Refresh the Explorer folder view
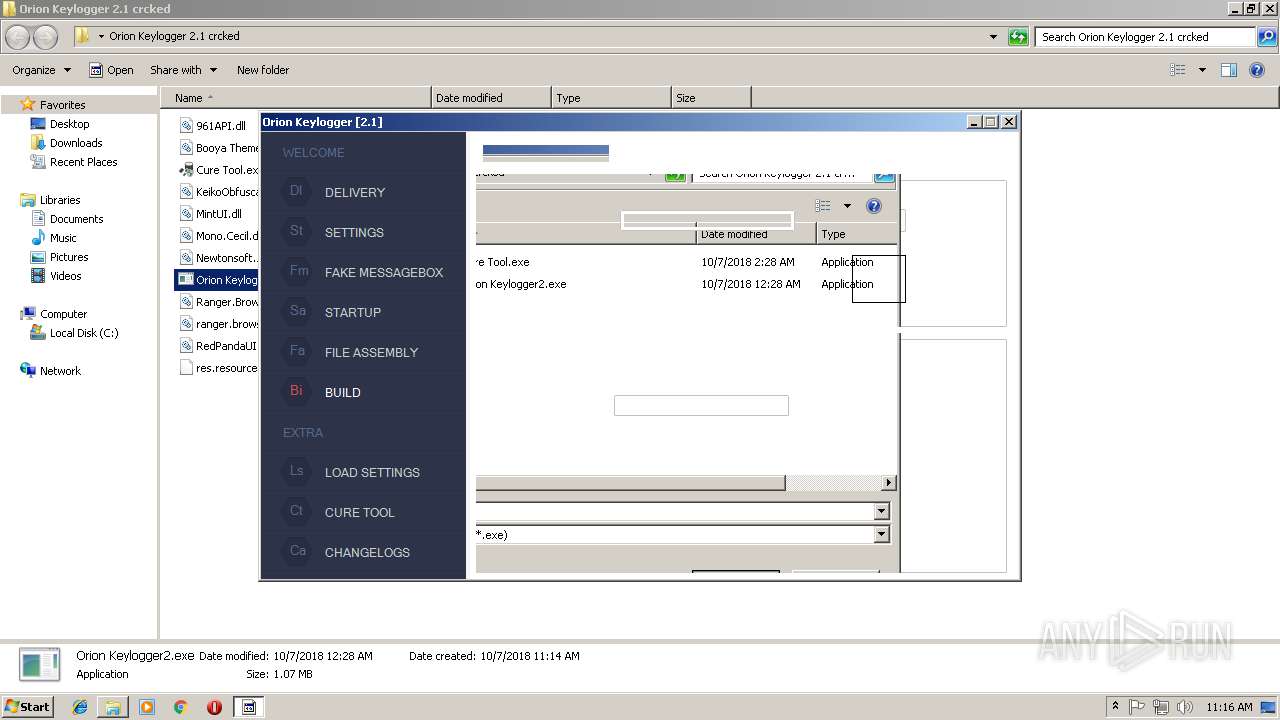This screenshot has width=1280, height=720. (1018, 37)
